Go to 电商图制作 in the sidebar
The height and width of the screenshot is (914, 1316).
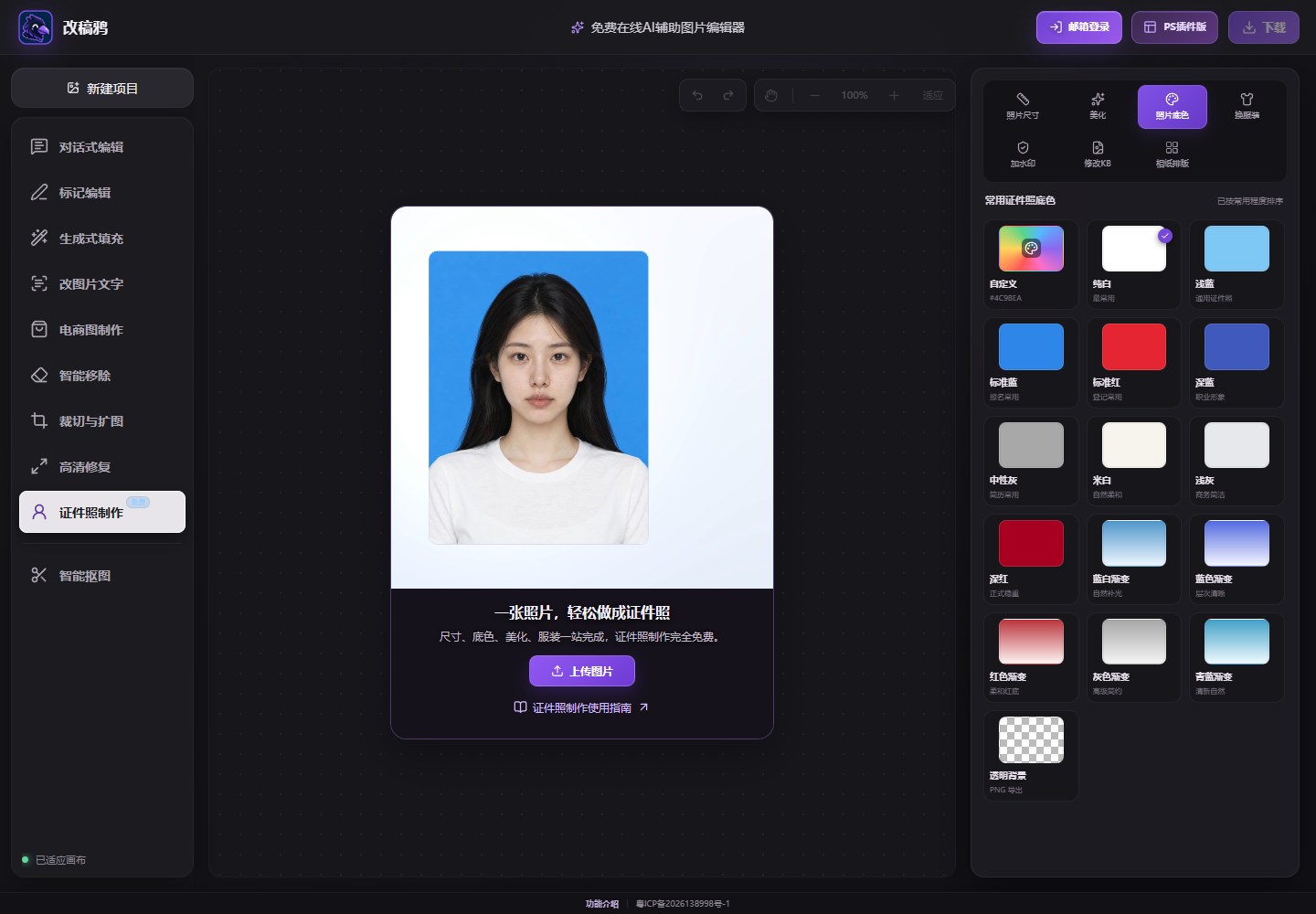coord(102,330)
